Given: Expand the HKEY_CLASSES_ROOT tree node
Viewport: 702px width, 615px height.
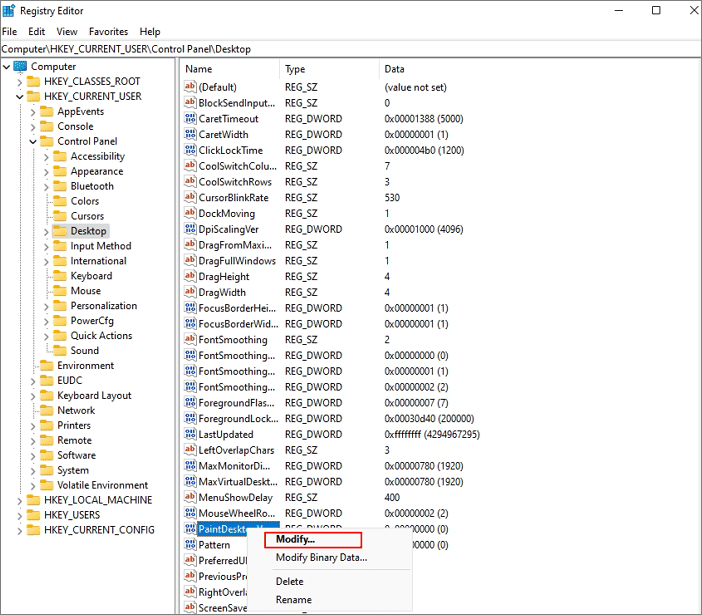Looking at the screenshot, I should [x=20, y=82].
